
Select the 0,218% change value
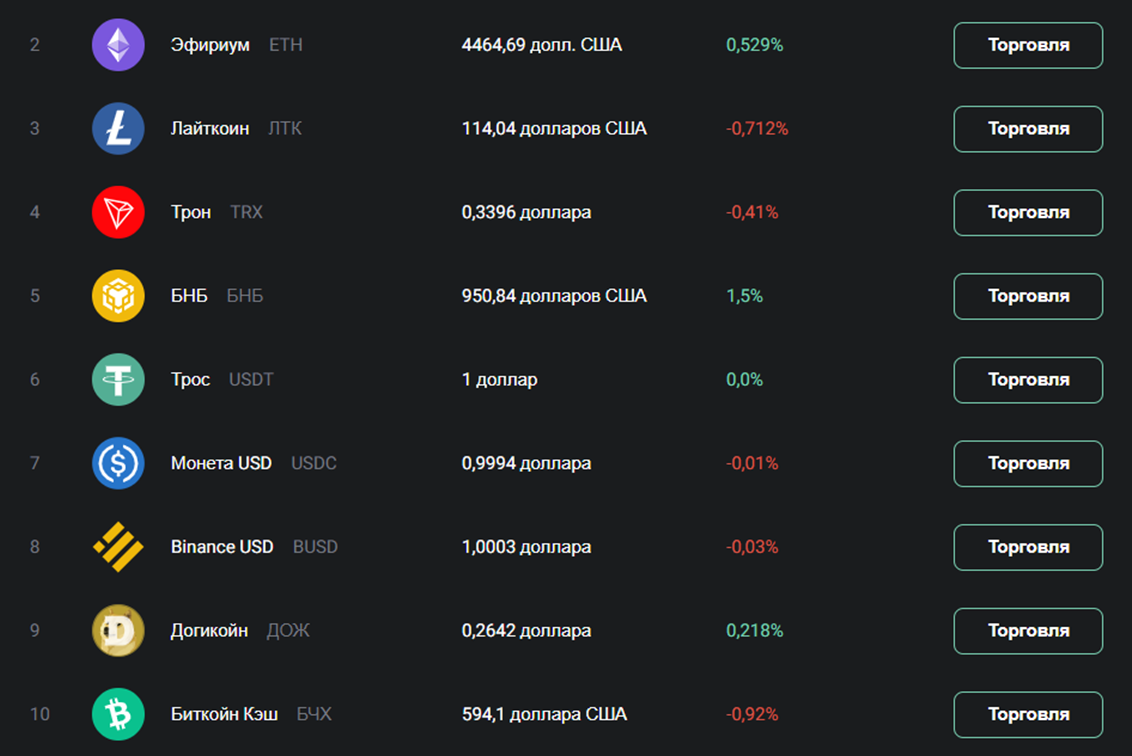754,631
